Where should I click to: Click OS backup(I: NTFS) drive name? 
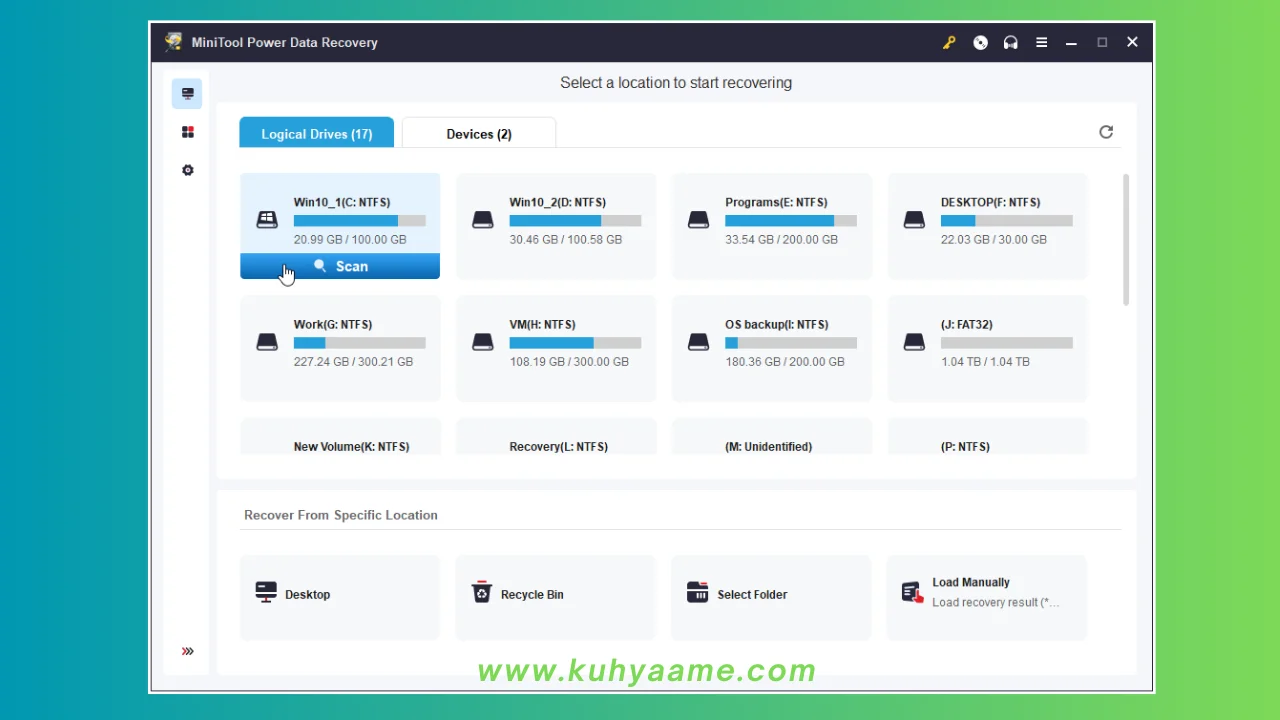[x=777, y=324]
